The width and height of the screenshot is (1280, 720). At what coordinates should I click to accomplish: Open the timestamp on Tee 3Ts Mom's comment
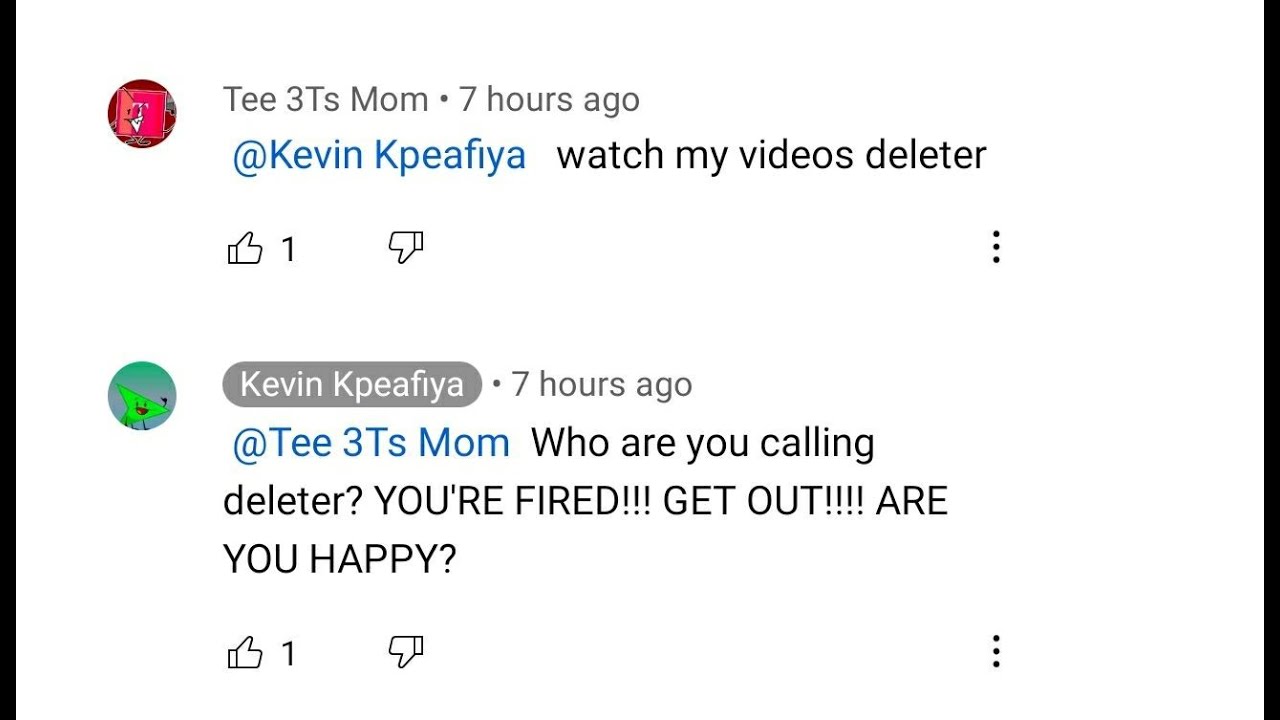pyautogui.click(x=549, y=100)
